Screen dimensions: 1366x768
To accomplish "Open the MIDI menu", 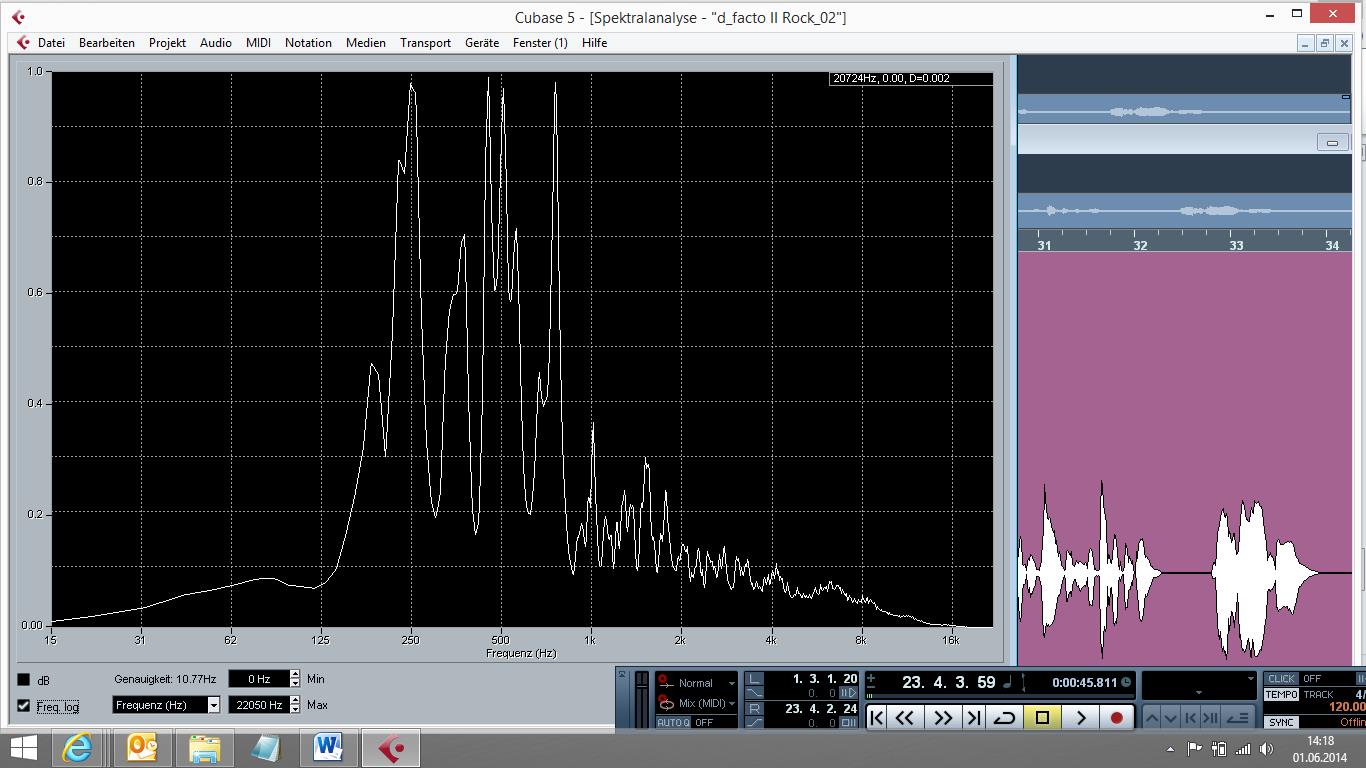I will [x=258, y=43].
